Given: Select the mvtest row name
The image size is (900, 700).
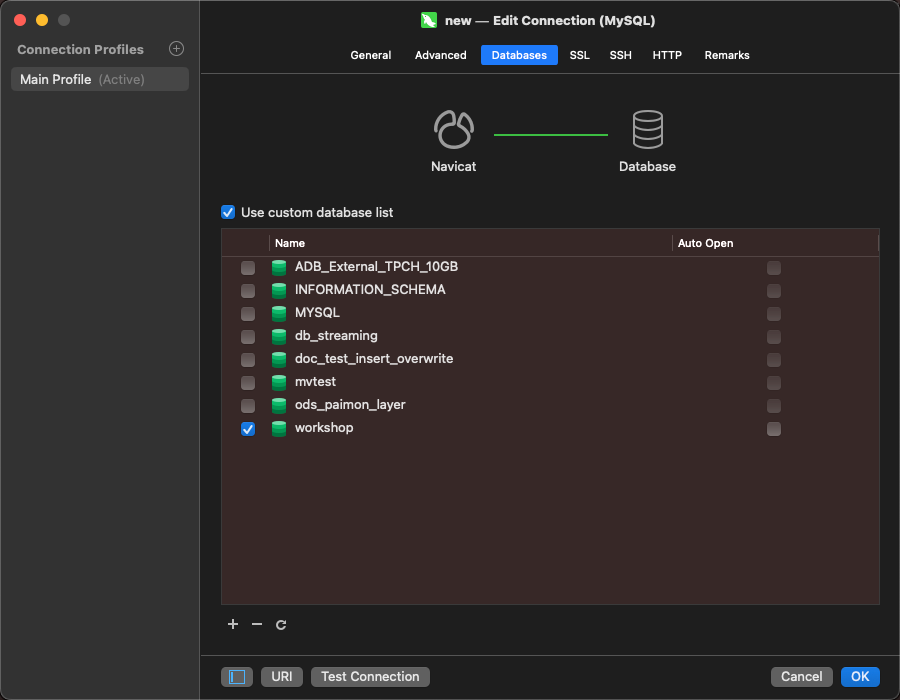Looking at the screenshot, I should click(315, 382).
